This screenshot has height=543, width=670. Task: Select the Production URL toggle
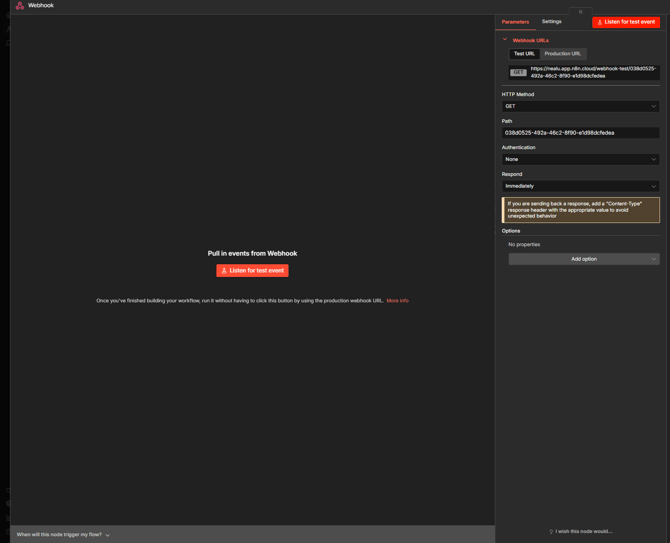[x=562, y=54]
